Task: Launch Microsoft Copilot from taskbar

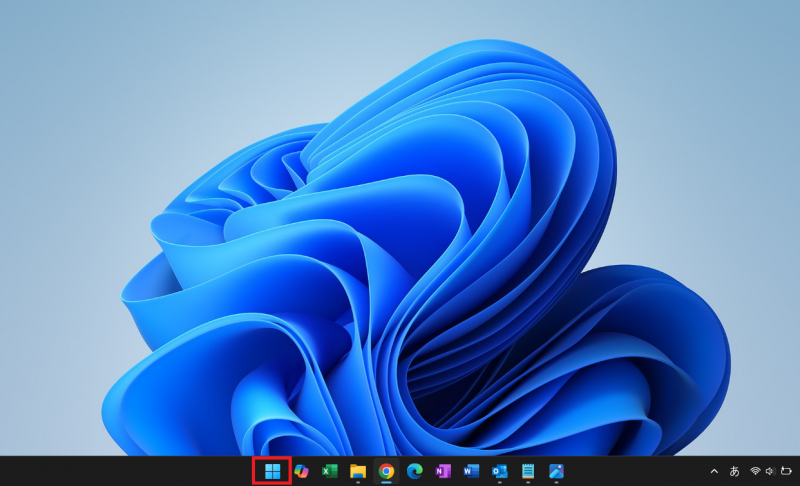Action: pos(301,471)
